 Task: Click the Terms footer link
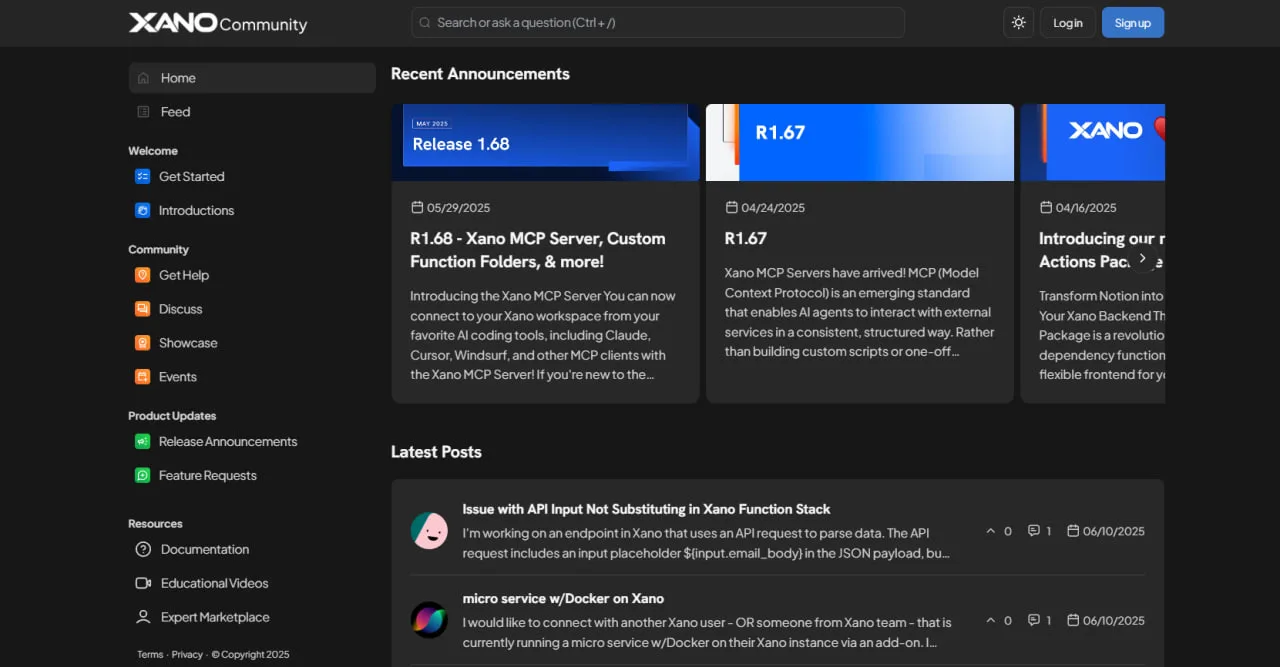[150, 655]
